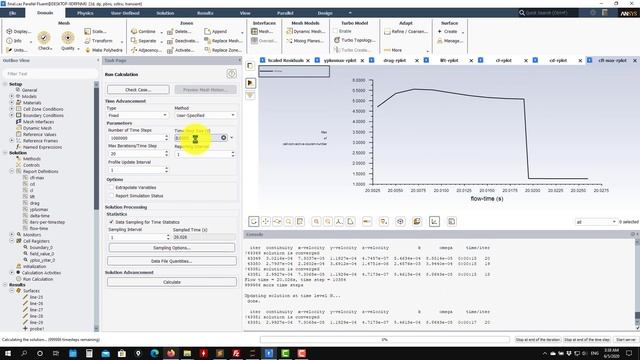Click the help icon in Run Calculation
This screenshot has height=360, width=640.
tap(231, 74)
